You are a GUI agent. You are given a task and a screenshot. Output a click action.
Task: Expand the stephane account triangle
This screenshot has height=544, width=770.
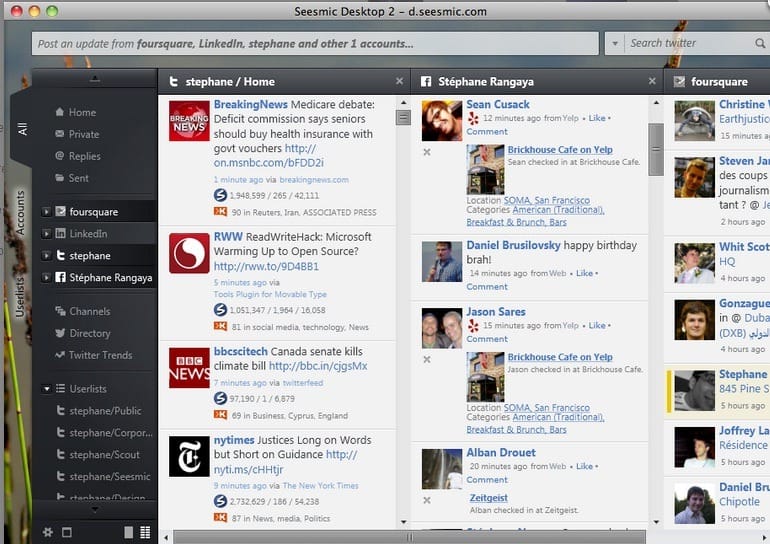46,256
